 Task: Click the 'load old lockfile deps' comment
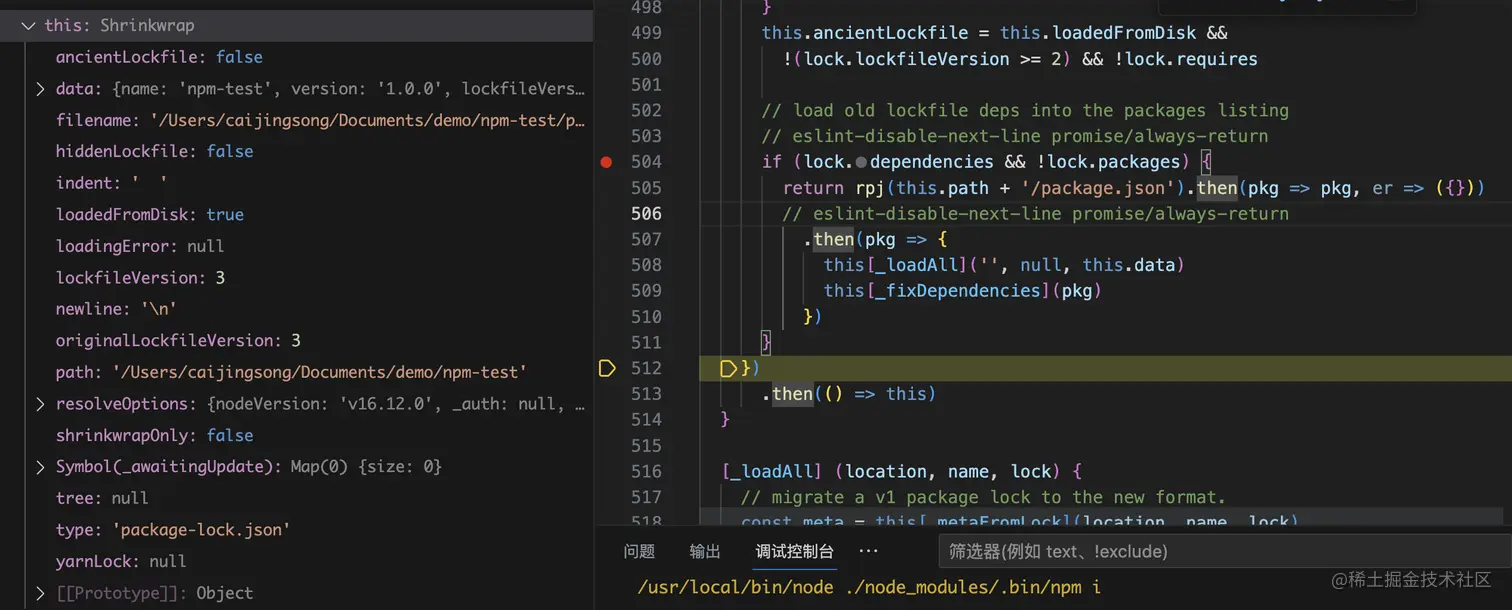point(1025,110)
